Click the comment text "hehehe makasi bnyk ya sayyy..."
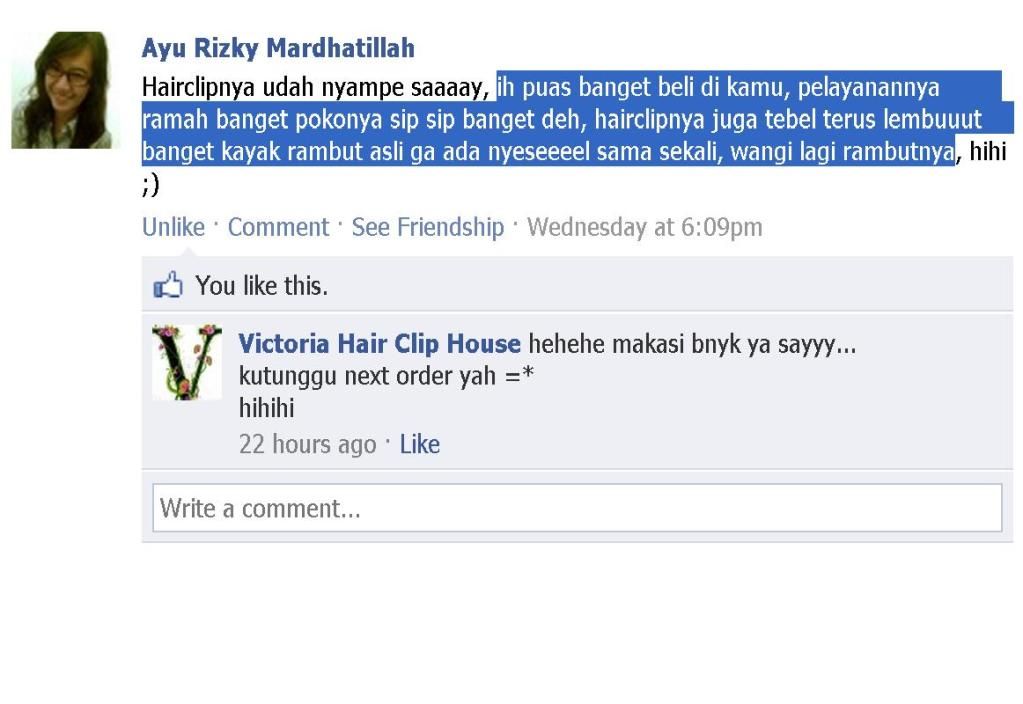This screenshot has width=1023, height=704. (692, 344)
